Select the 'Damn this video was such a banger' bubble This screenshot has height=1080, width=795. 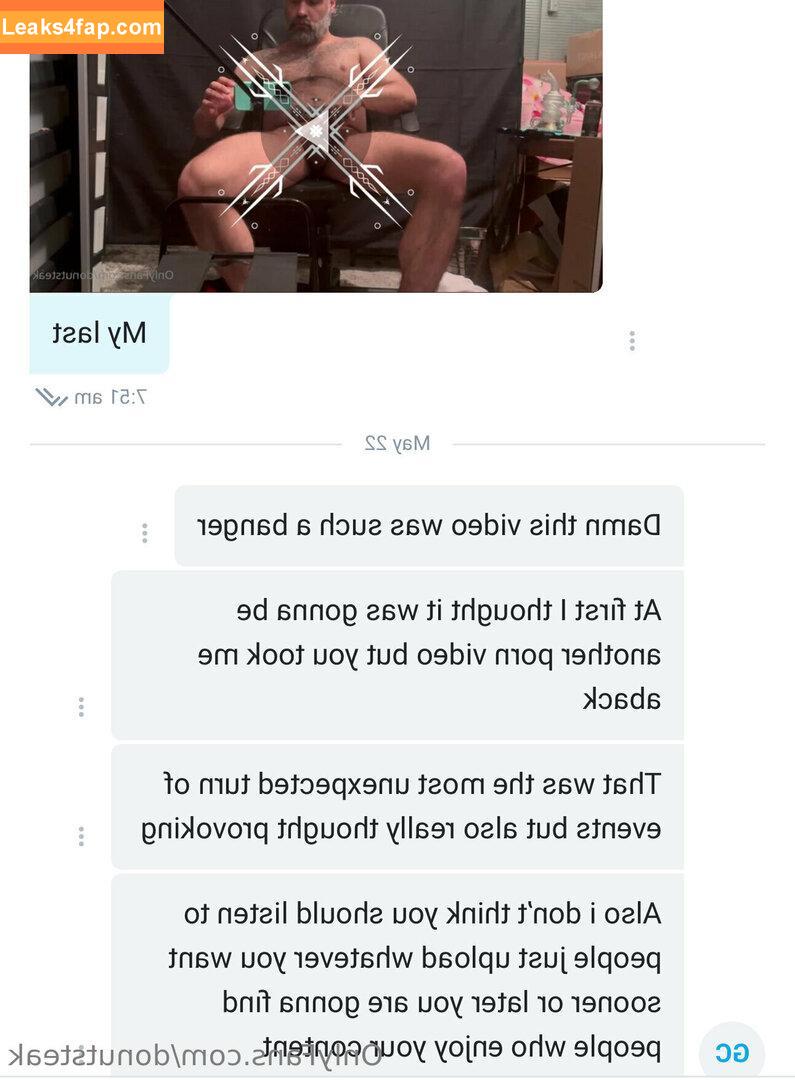429,526
